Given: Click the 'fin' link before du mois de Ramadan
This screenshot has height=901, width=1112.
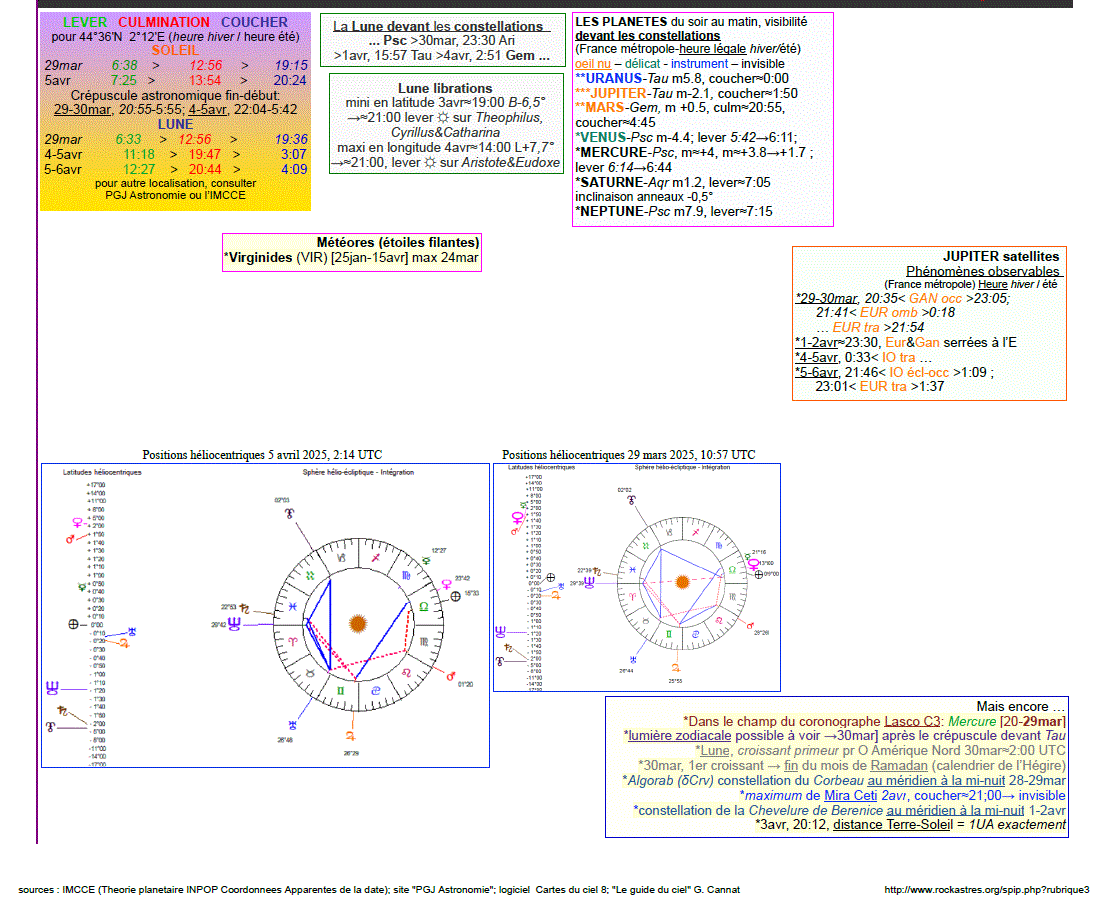Looking at the screenshot, I should click(x=791, y=765).
